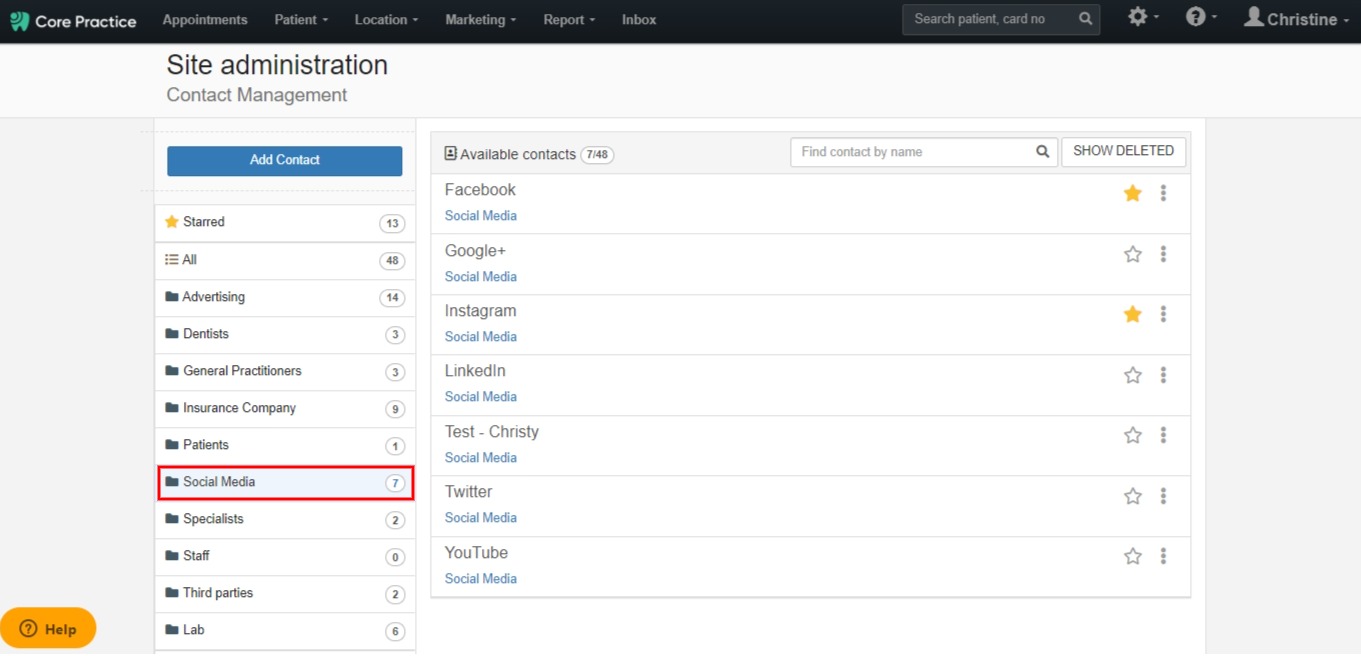Open the Inbox menu item
Image resolution: width=1361 pixels, height=656 pixels.
click(x=639, y=20)
